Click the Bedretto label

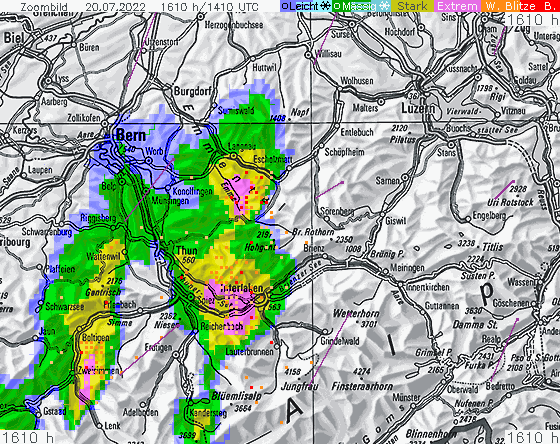tap(500, 386)
